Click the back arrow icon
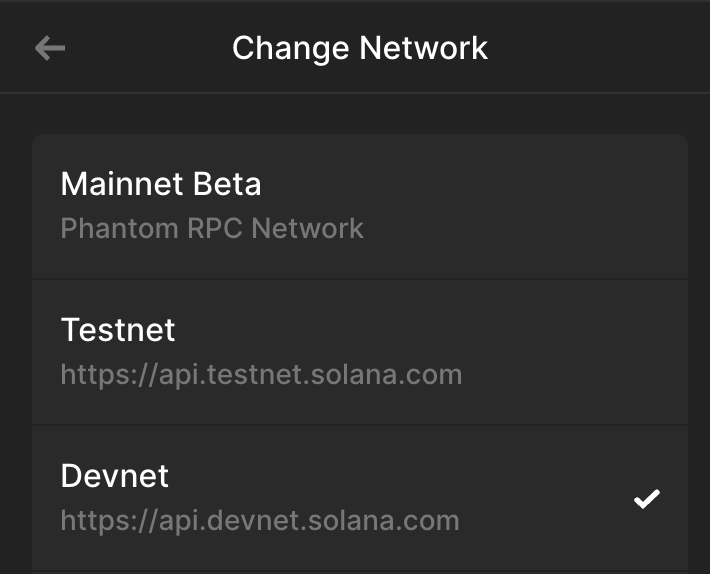This screenshot has width=710, height=574. coord(50,48)
